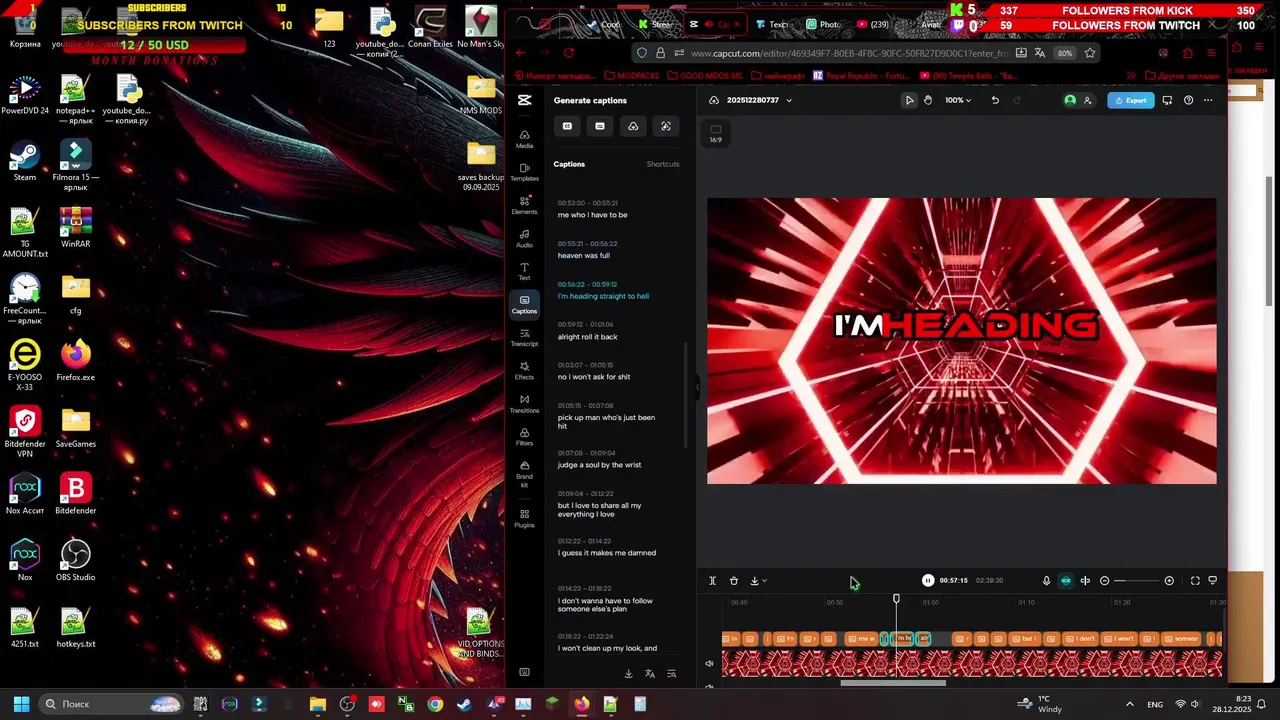This screenshot has width=1280, height=720.
Task: Toggle timeline snapping magnet
Action: [x=1066, y=580]
